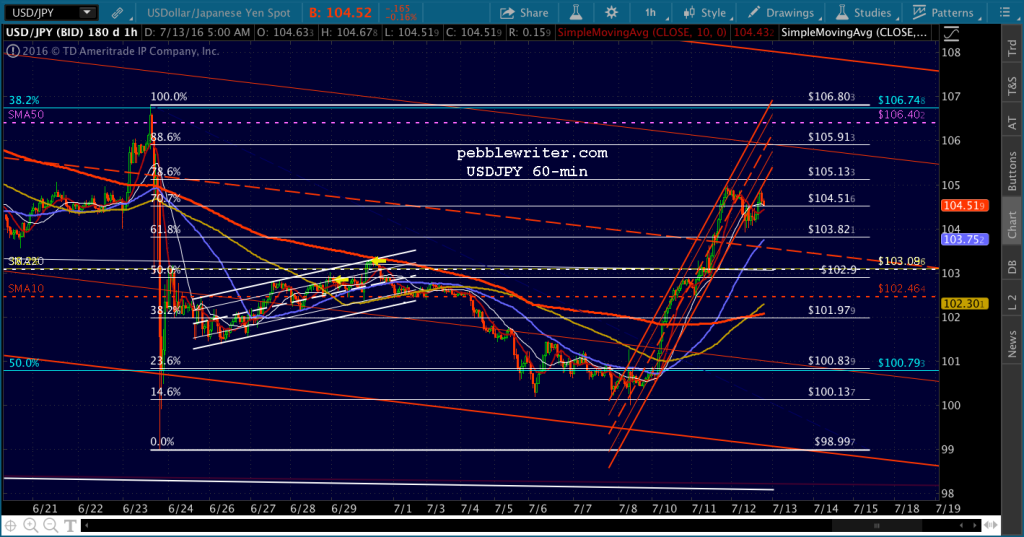Screen dimensions: 1024x537
Task: Click the D: 7/13/16 5:00 AM data field
Action: (x=197, y=32)
